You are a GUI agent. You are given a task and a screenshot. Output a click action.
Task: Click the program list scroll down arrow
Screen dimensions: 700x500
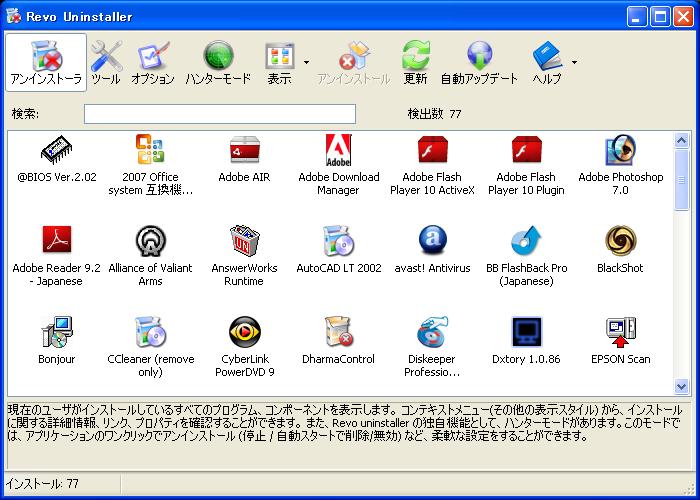coord(681,386)
